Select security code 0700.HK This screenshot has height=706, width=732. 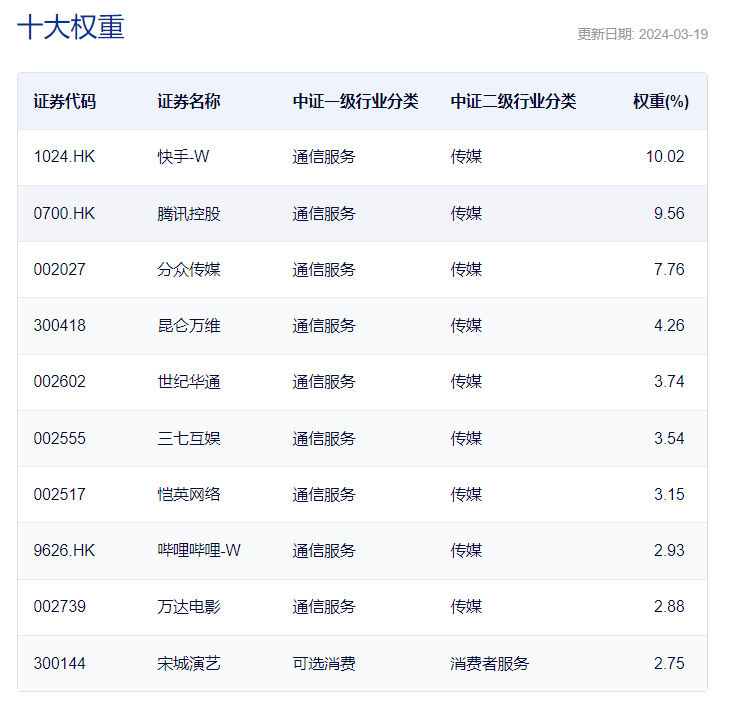click(x=64, y=213)
